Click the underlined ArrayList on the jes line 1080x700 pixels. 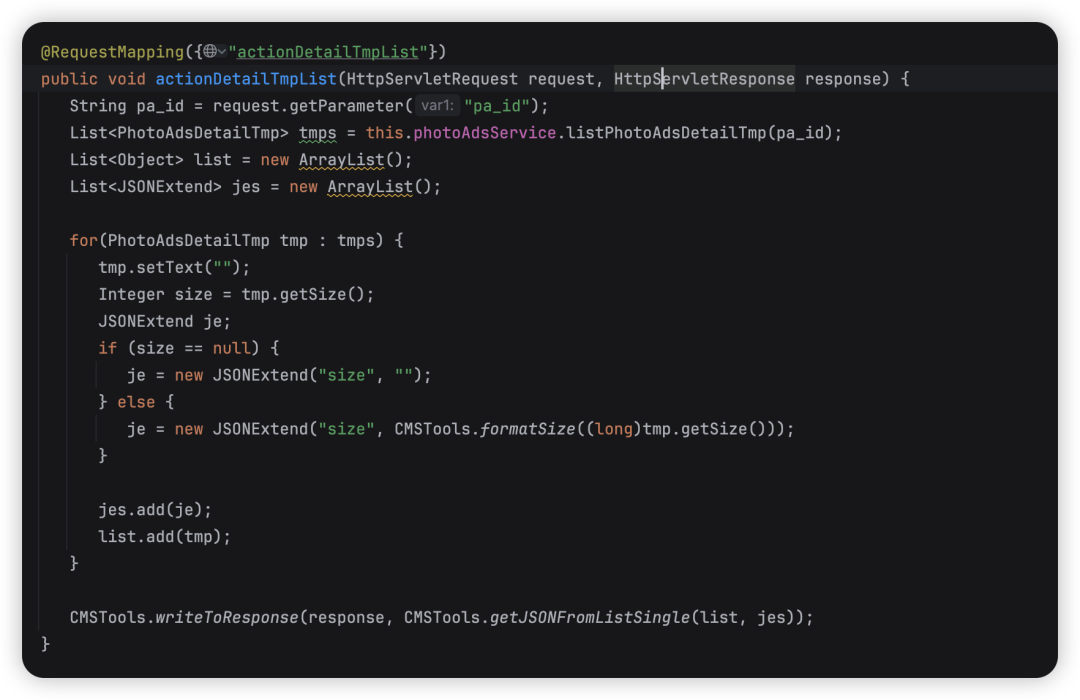coord(369,187)
